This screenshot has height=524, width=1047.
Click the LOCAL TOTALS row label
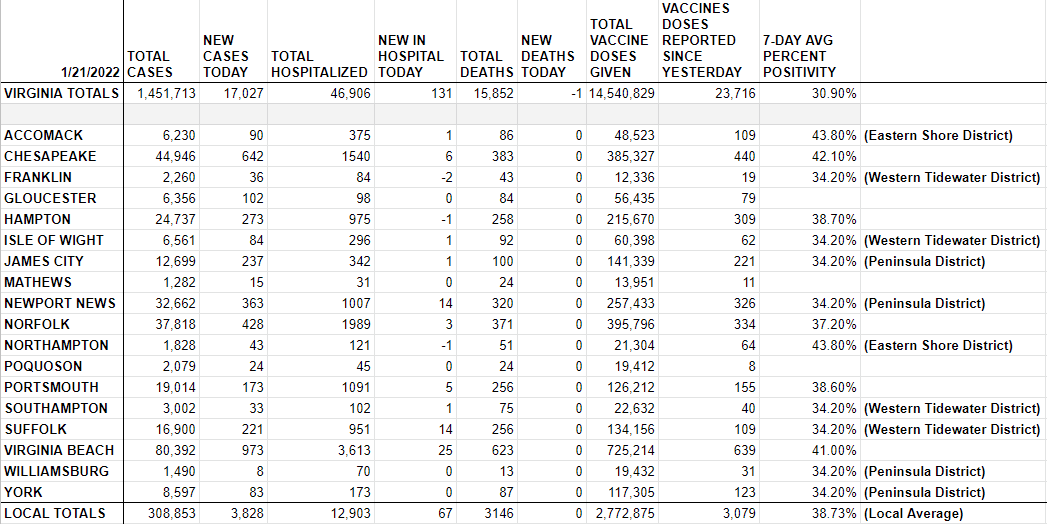coord(55,513)
